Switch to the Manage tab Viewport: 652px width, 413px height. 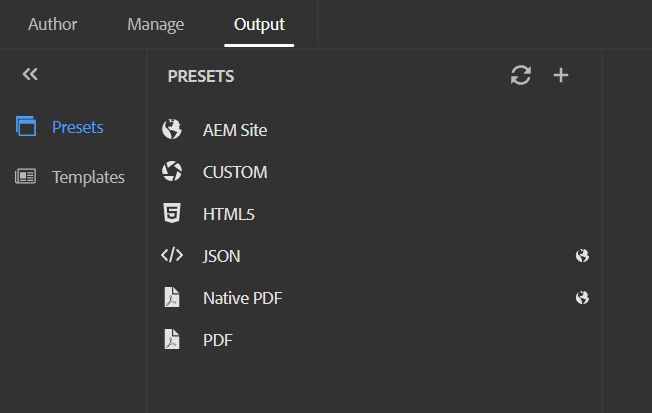pyautogui.click(x=156, y=24)
